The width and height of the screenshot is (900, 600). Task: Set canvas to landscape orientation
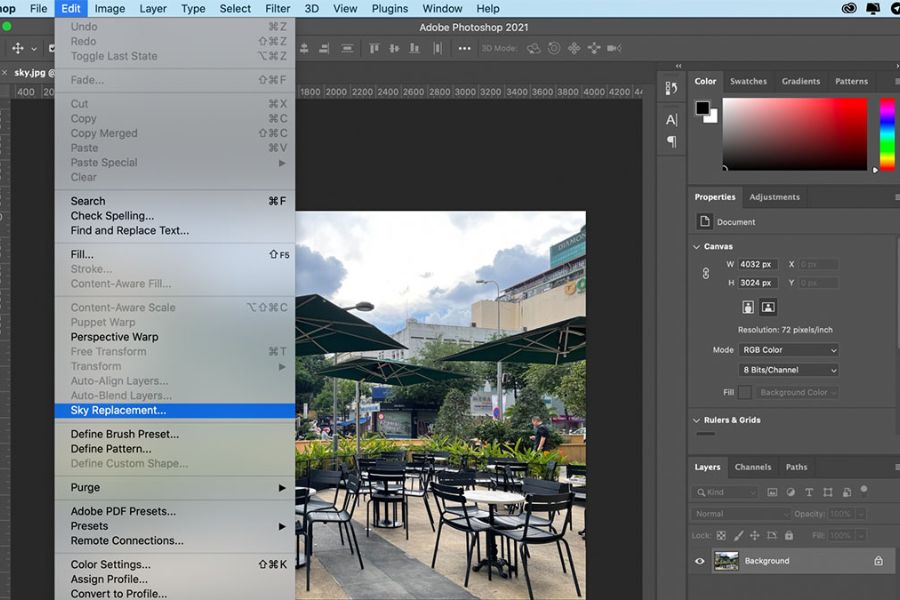[768, 307]
